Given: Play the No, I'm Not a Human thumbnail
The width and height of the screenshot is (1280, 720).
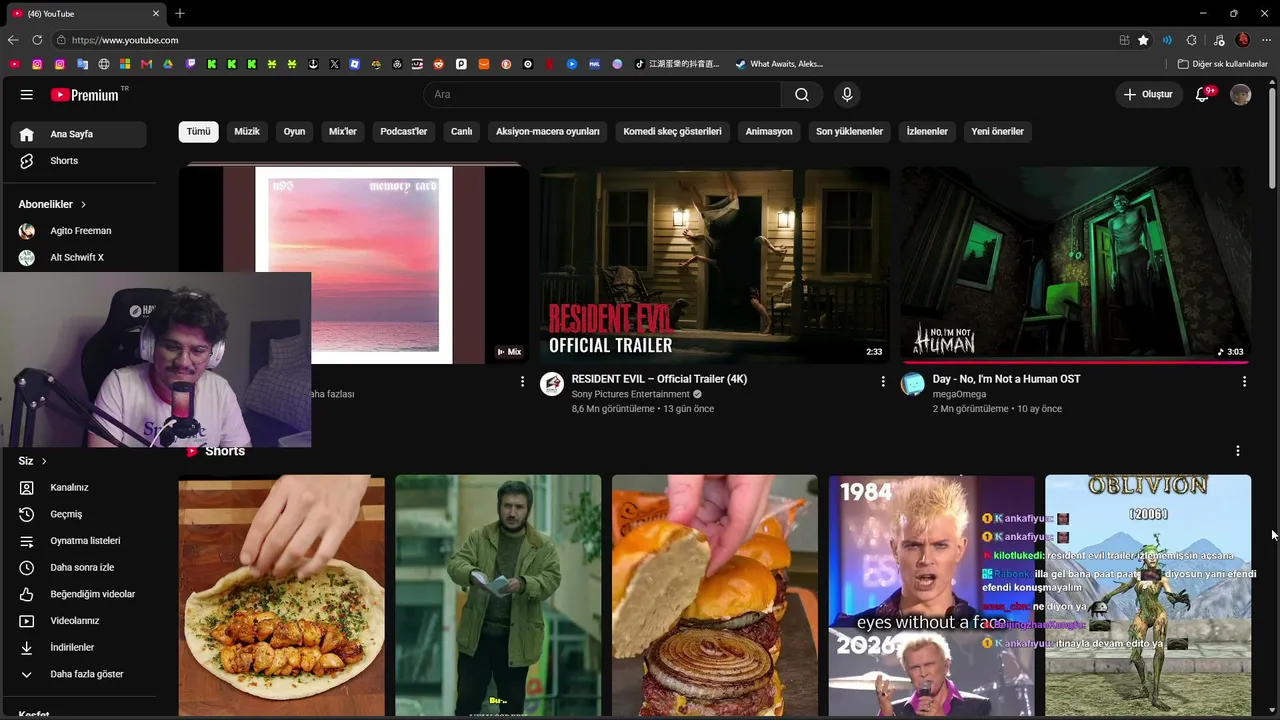Looking at the screenshot, I should tap(1076, 265).
